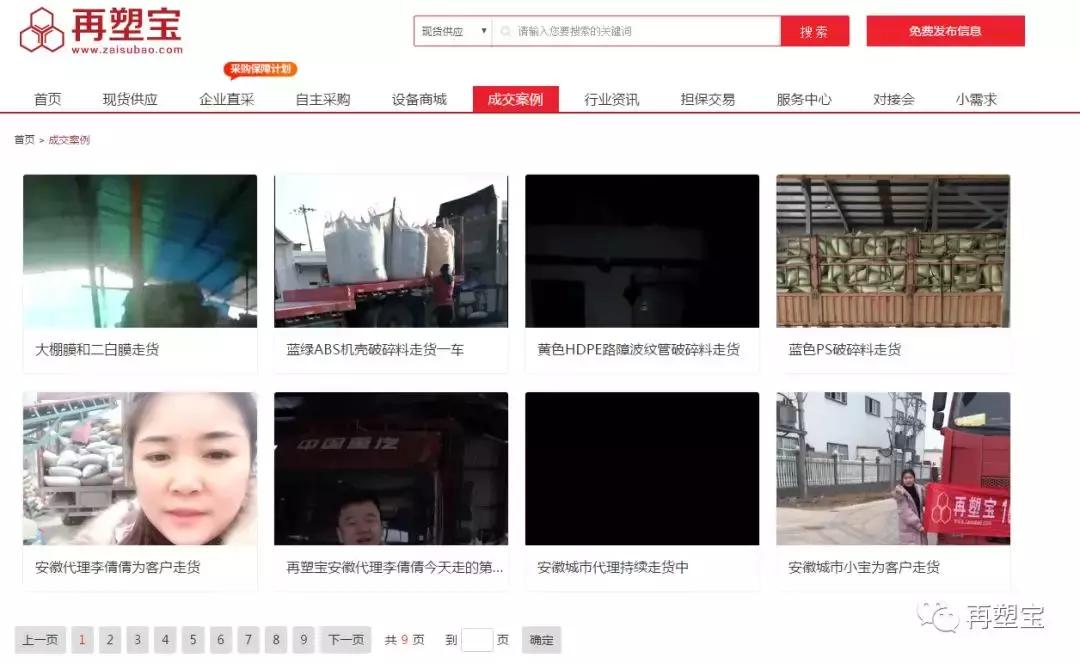Click the 搜索 search button
Viewport: 1080px width, 664px height.
pyautogui.click(x=815, y=30)
